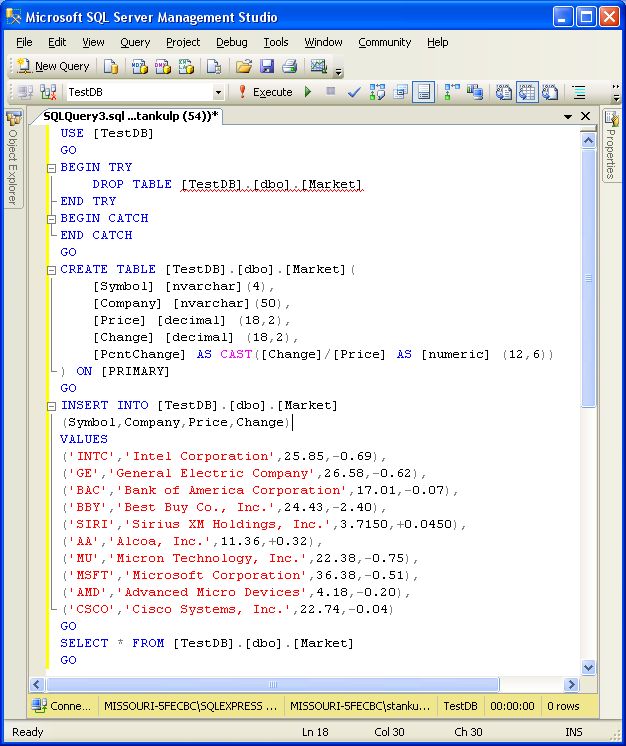Collapse the INSERT INTO code block

click(x=51, y=406)
